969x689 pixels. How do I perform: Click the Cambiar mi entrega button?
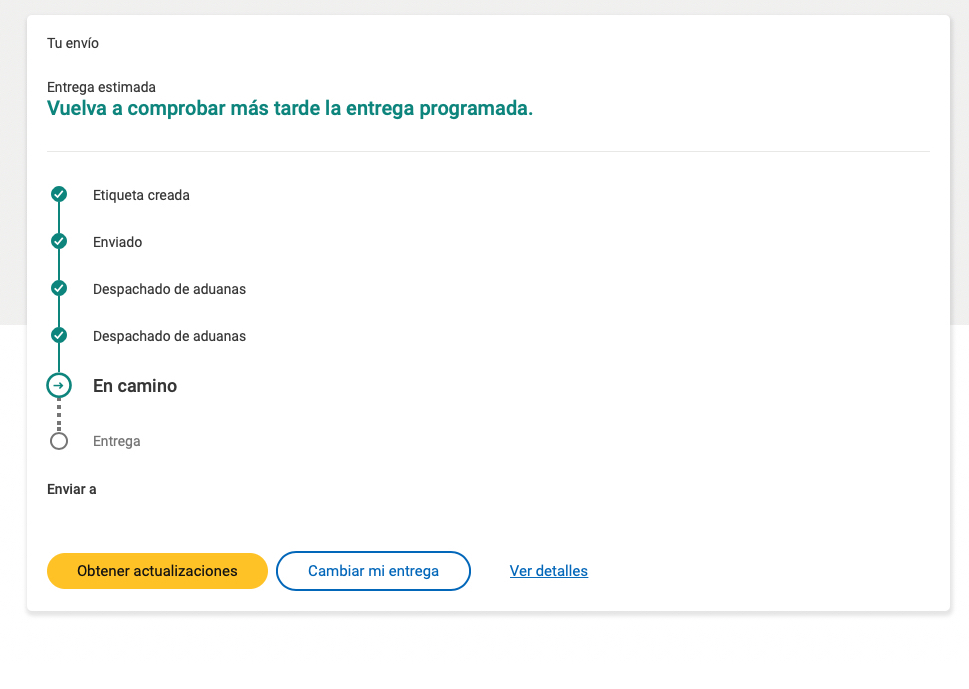click(373, 571)
